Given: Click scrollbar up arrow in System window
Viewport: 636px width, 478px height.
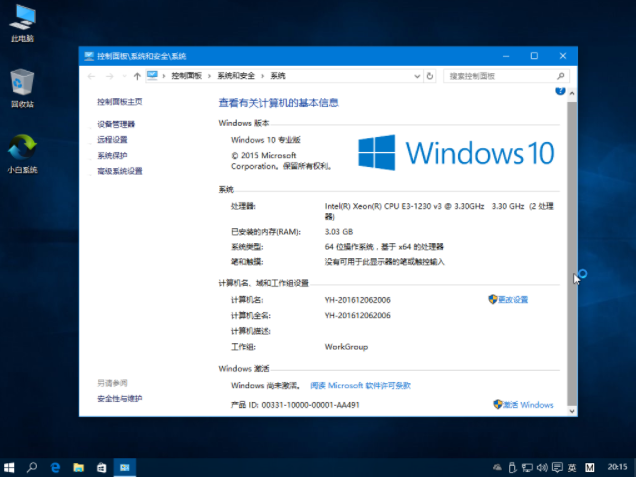Looking at the screenshot, I should coord(572,93).
